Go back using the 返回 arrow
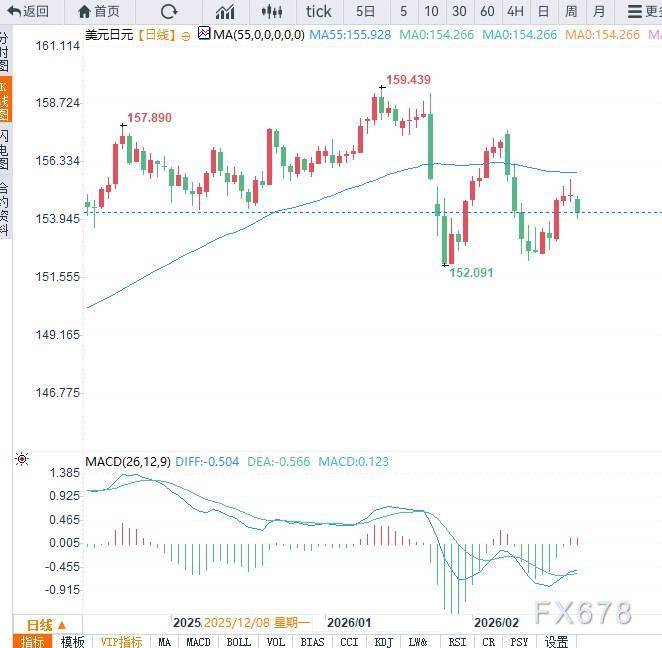The image size is (662, 648). pos(27,11)
